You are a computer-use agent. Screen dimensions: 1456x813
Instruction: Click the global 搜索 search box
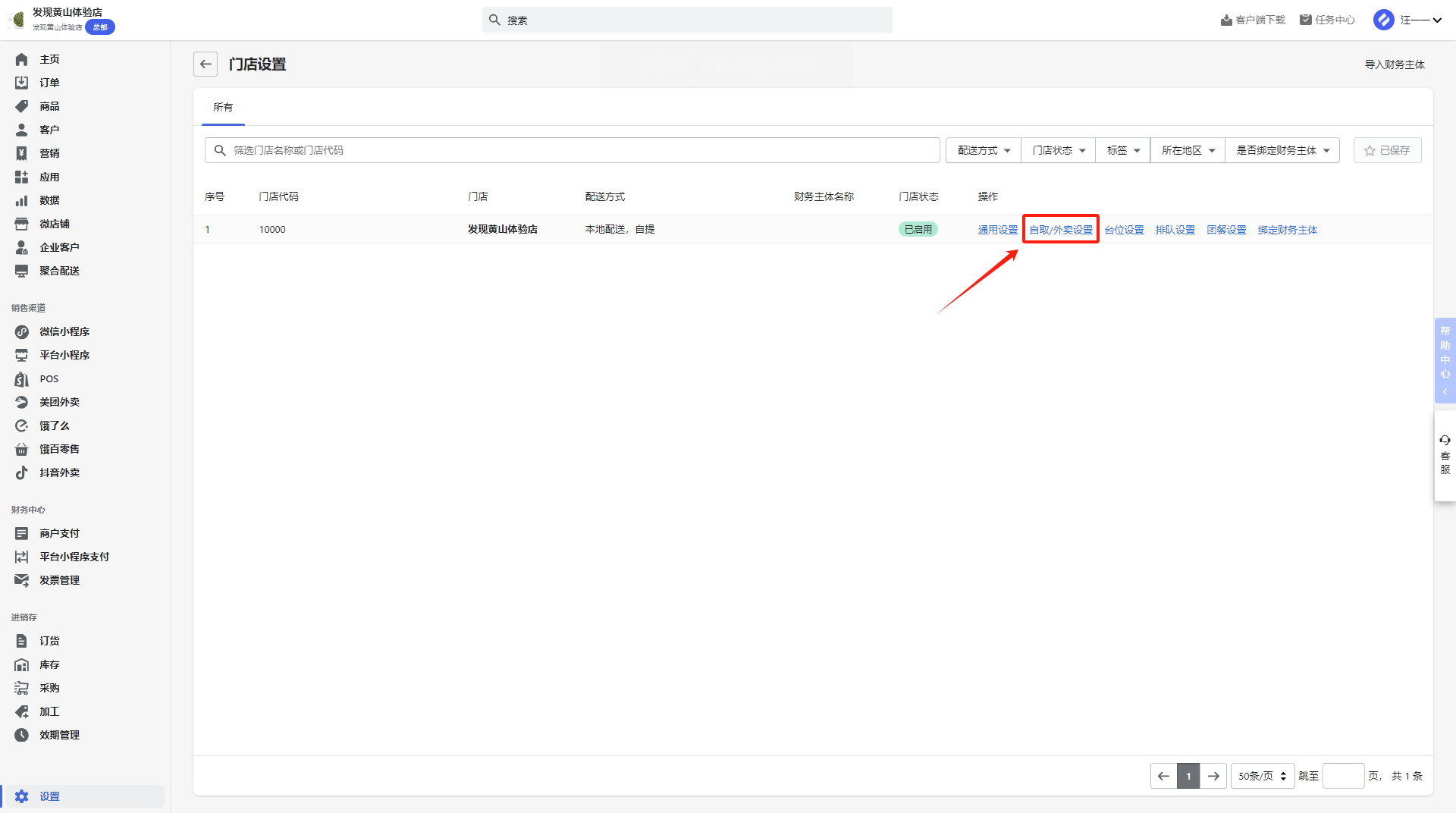pyautogui.click(x=687, y=20)
